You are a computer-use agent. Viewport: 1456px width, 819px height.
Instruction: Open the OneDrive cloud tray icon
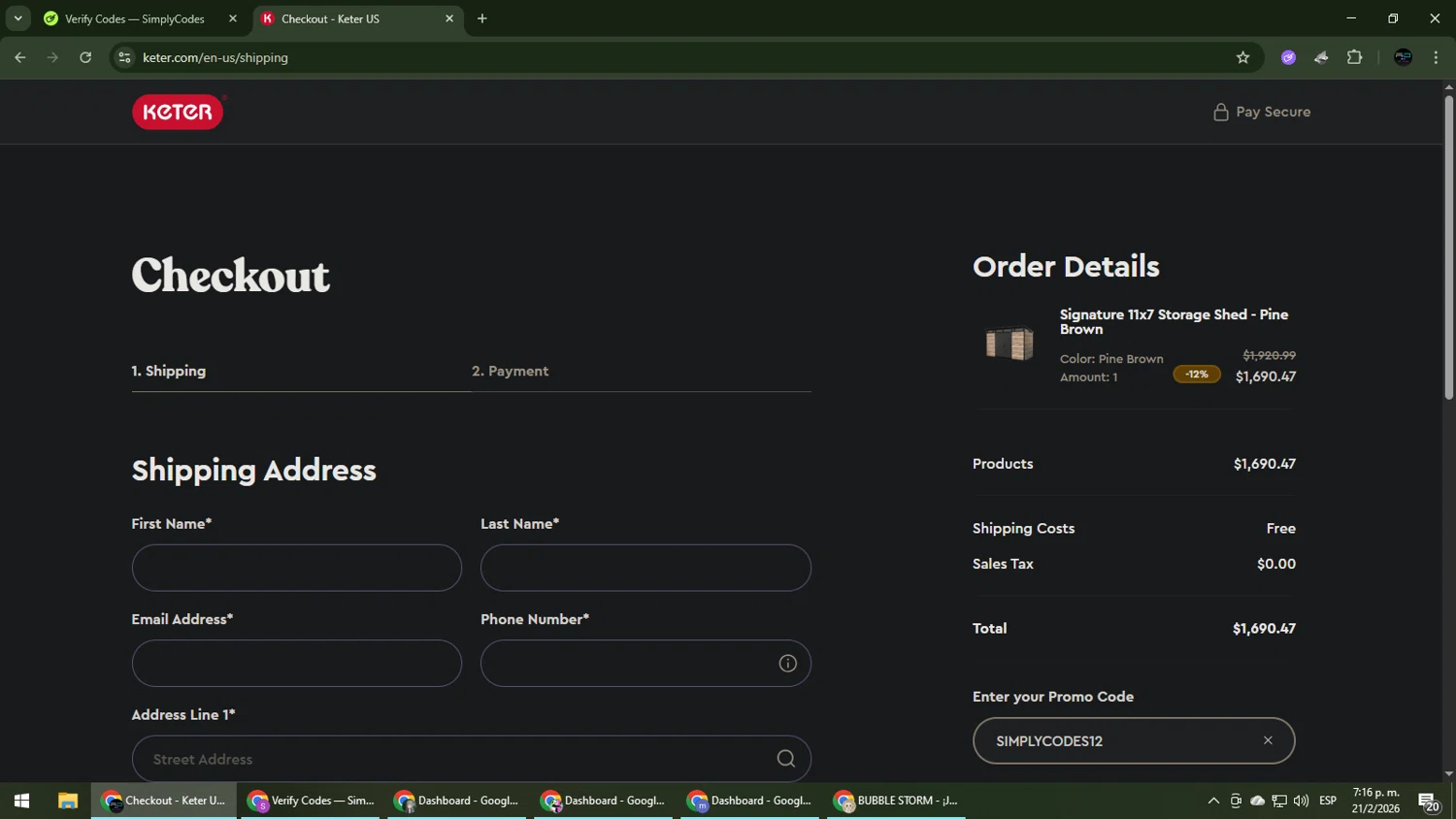coord(1257,801)
